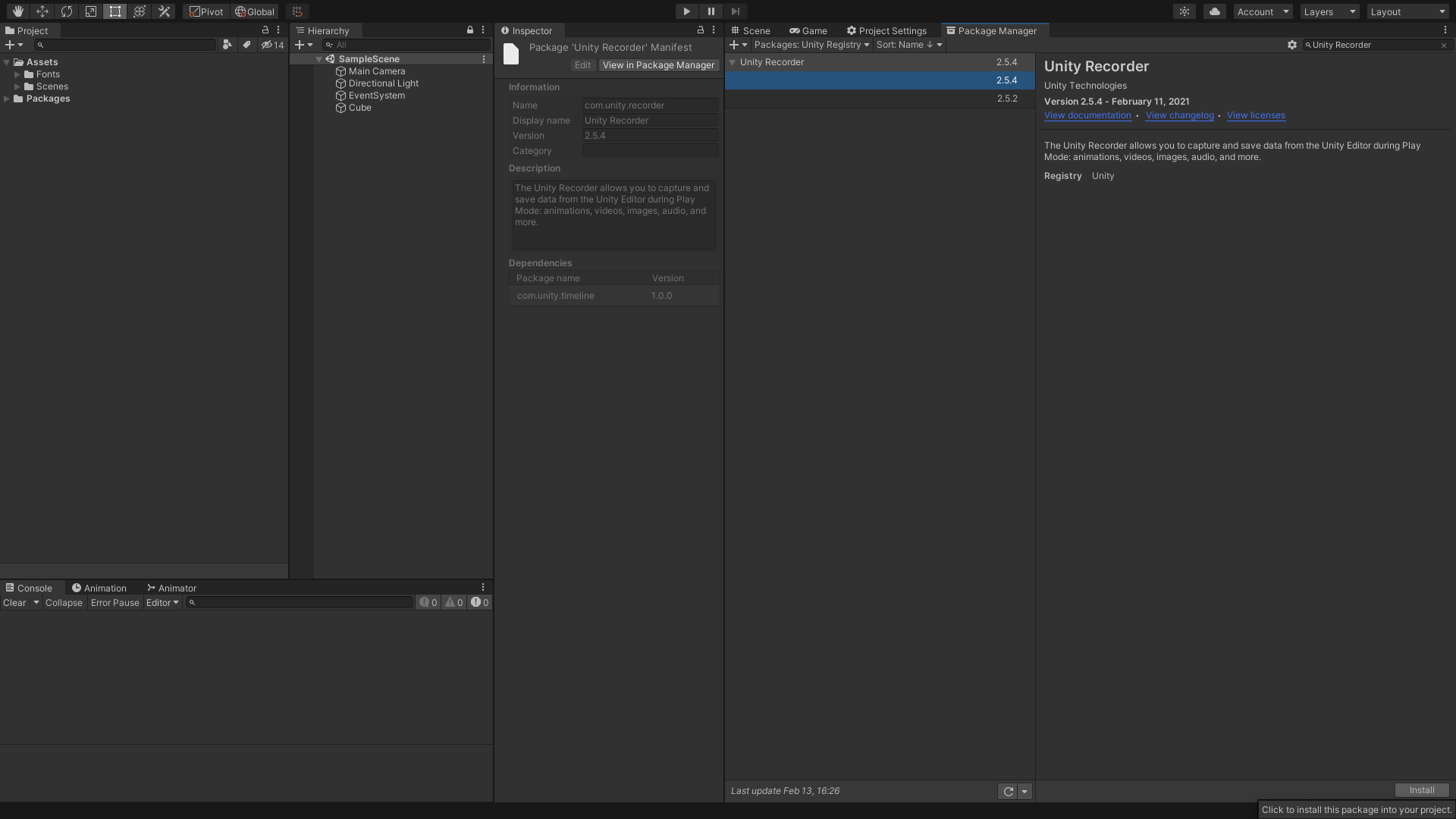The height and width of the screenshot is (819, 1456).
Task: Clear the Package Manager search field
Action: point(1444,45)
